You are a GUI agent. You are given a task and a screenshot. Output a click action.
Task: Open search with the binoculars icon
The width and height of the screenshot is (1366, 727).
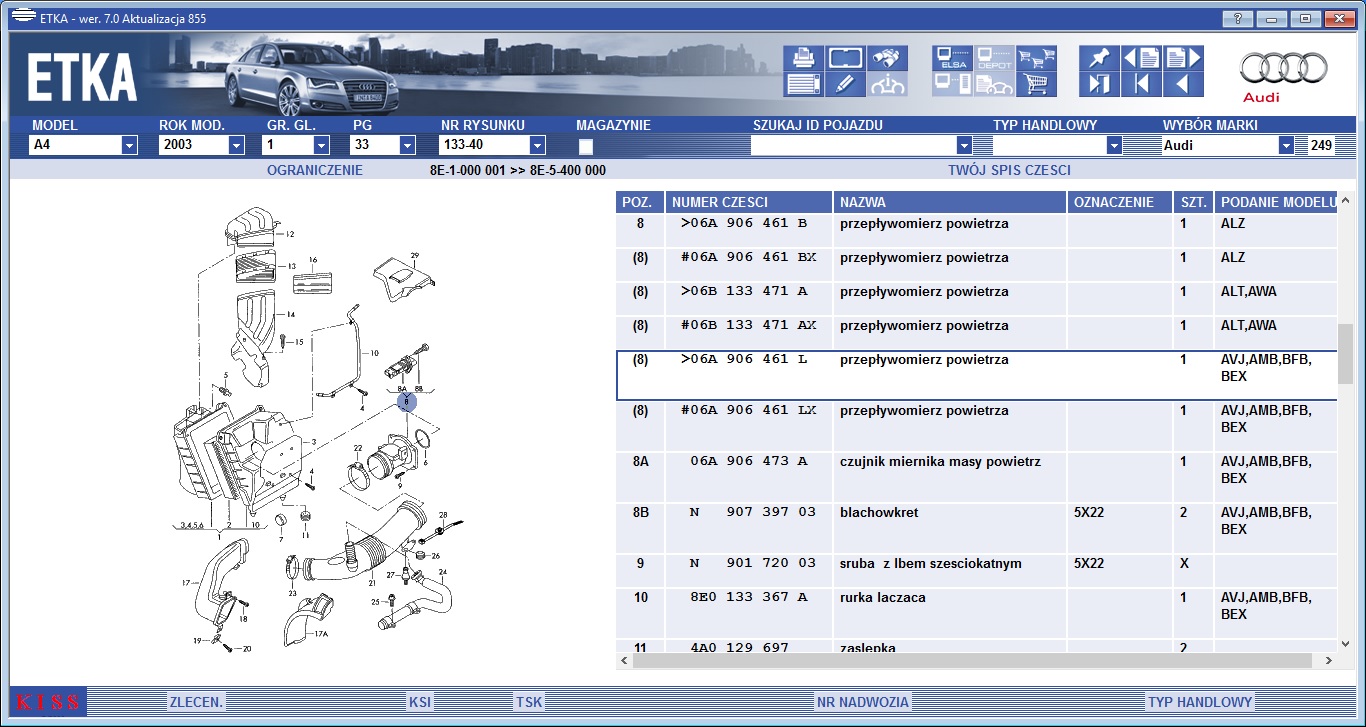(887, 58)
